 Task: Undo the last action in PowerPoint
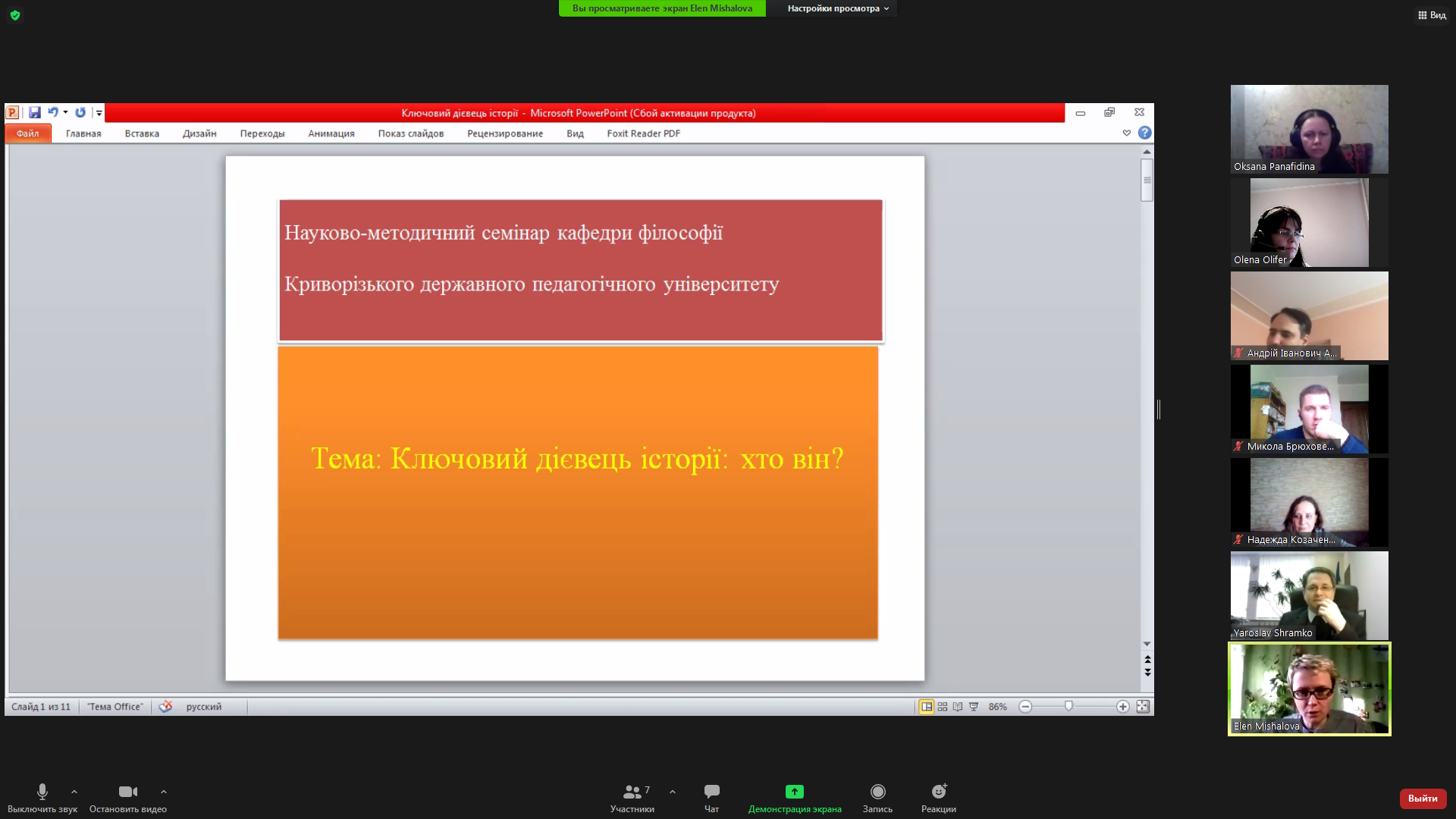point(53,112)
